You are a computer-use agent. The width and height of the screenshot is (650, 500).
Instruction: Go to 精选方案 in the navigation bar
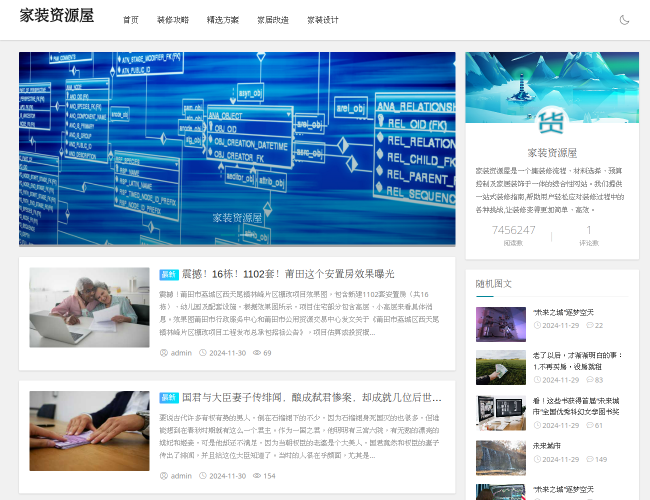(223, 20)
